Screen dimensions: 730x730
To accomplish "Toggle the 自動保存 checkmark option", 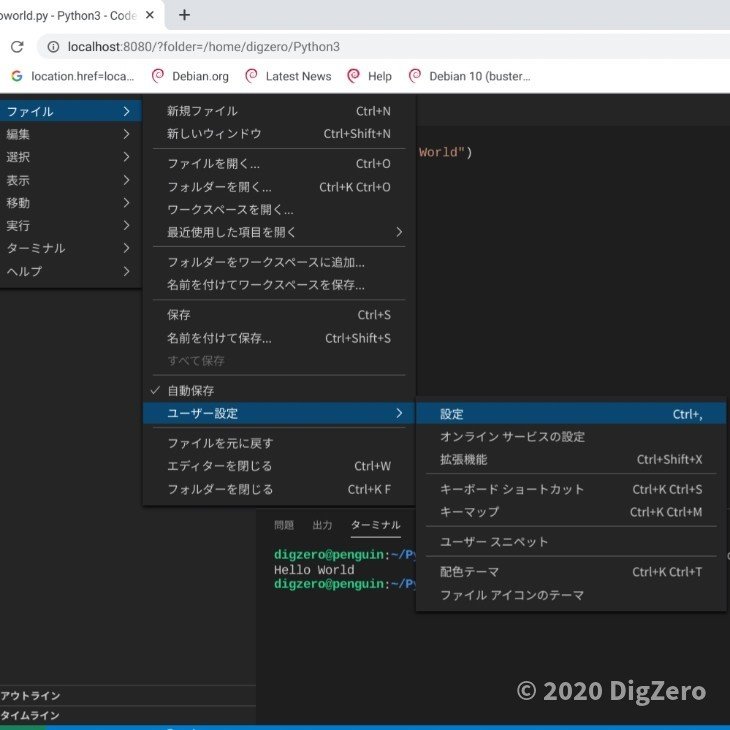I will [x=278, y=391].
